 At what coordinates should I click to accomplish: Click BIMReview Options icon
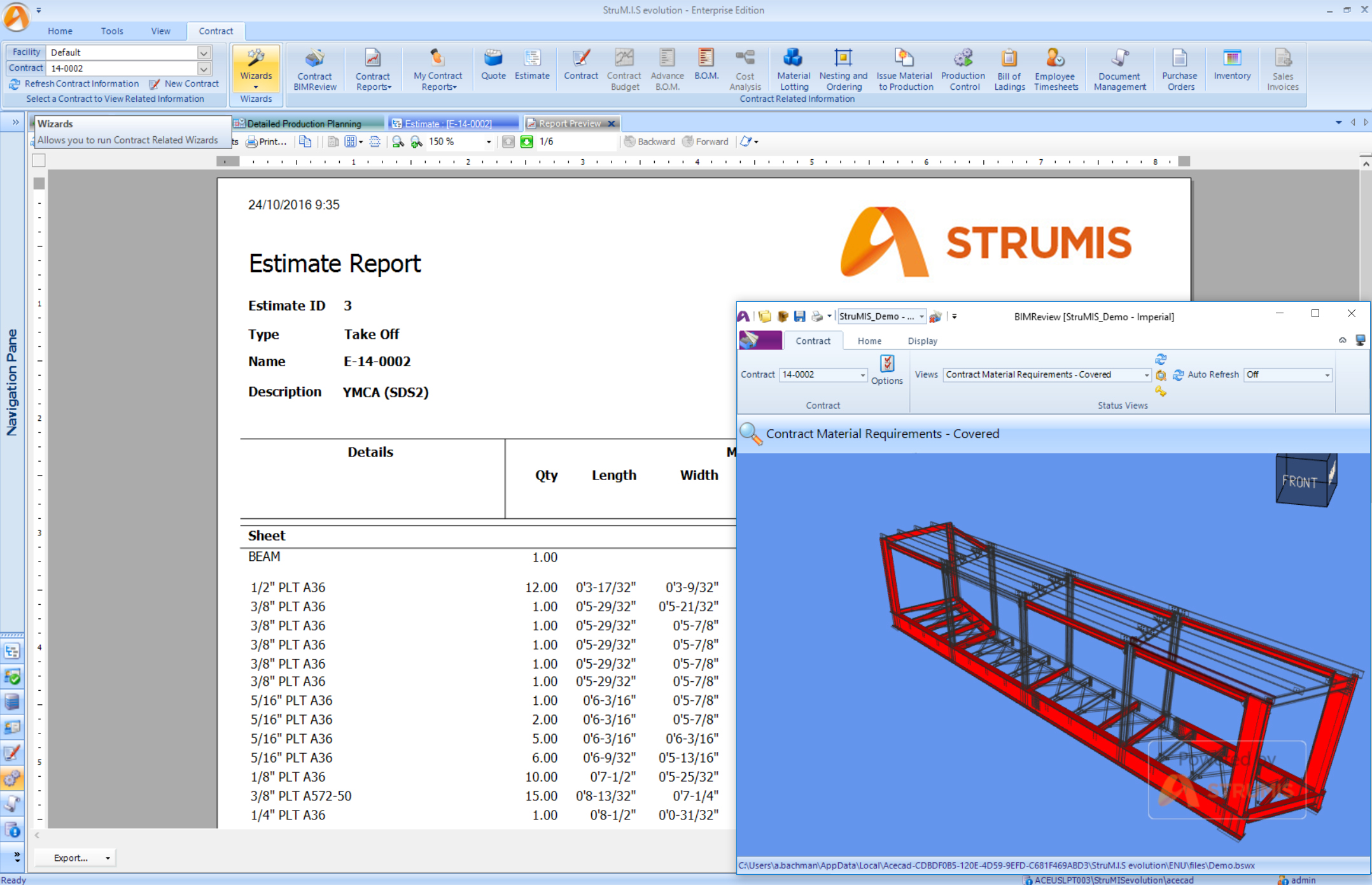pyautogui.click(x=887, y=370)
